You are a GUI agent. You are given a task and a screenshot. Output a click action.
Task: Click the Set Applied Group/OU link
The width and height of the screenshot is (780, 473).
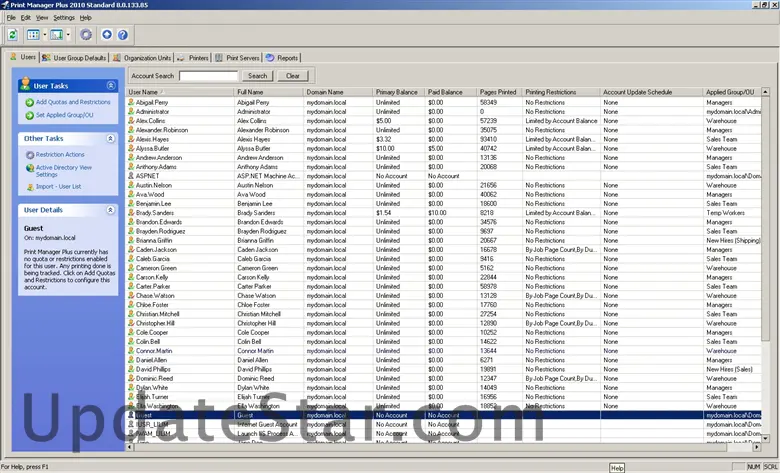66,115
